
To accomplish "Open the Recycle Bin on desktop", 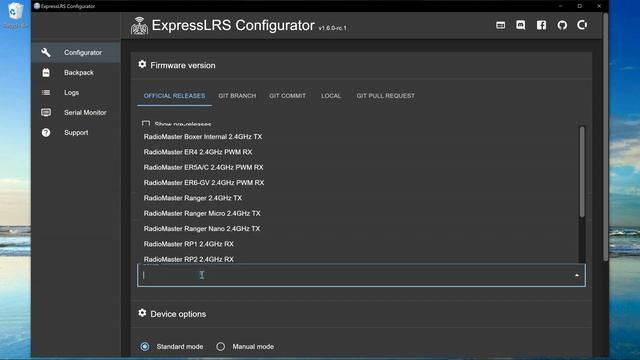I will (15, 15).
